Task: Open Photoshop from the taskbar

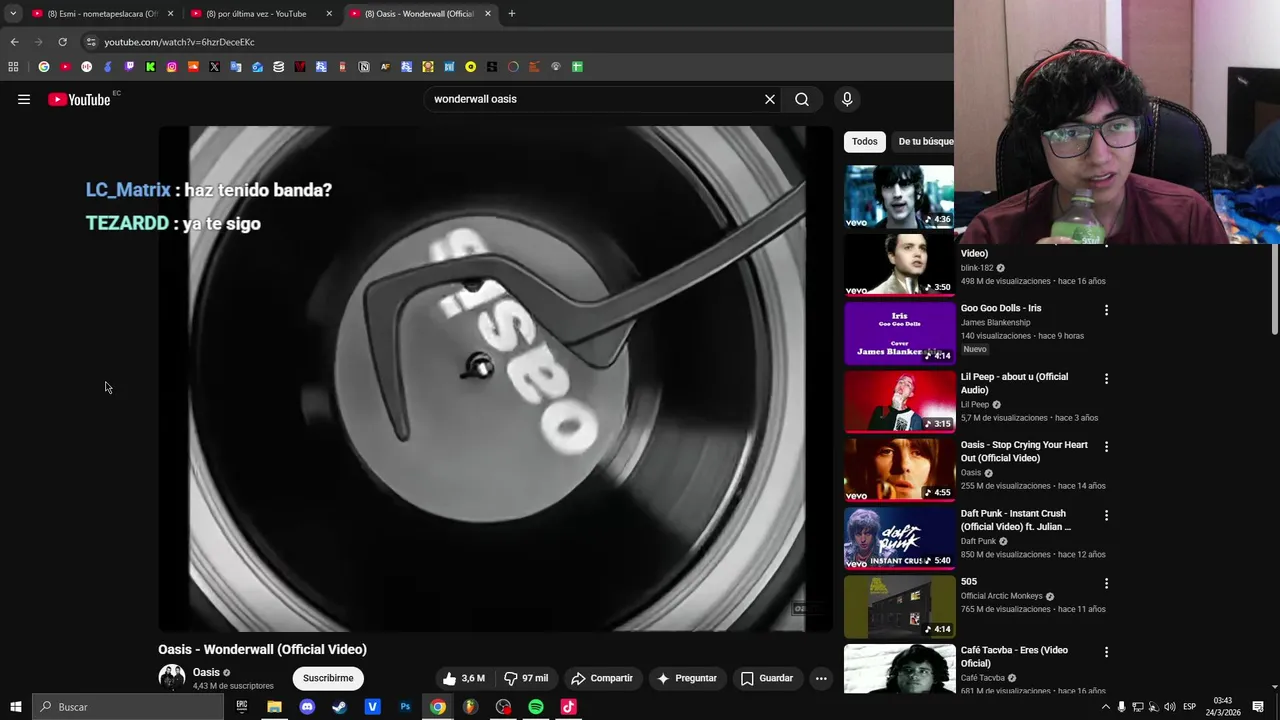Action: click(x=405, y=707)
